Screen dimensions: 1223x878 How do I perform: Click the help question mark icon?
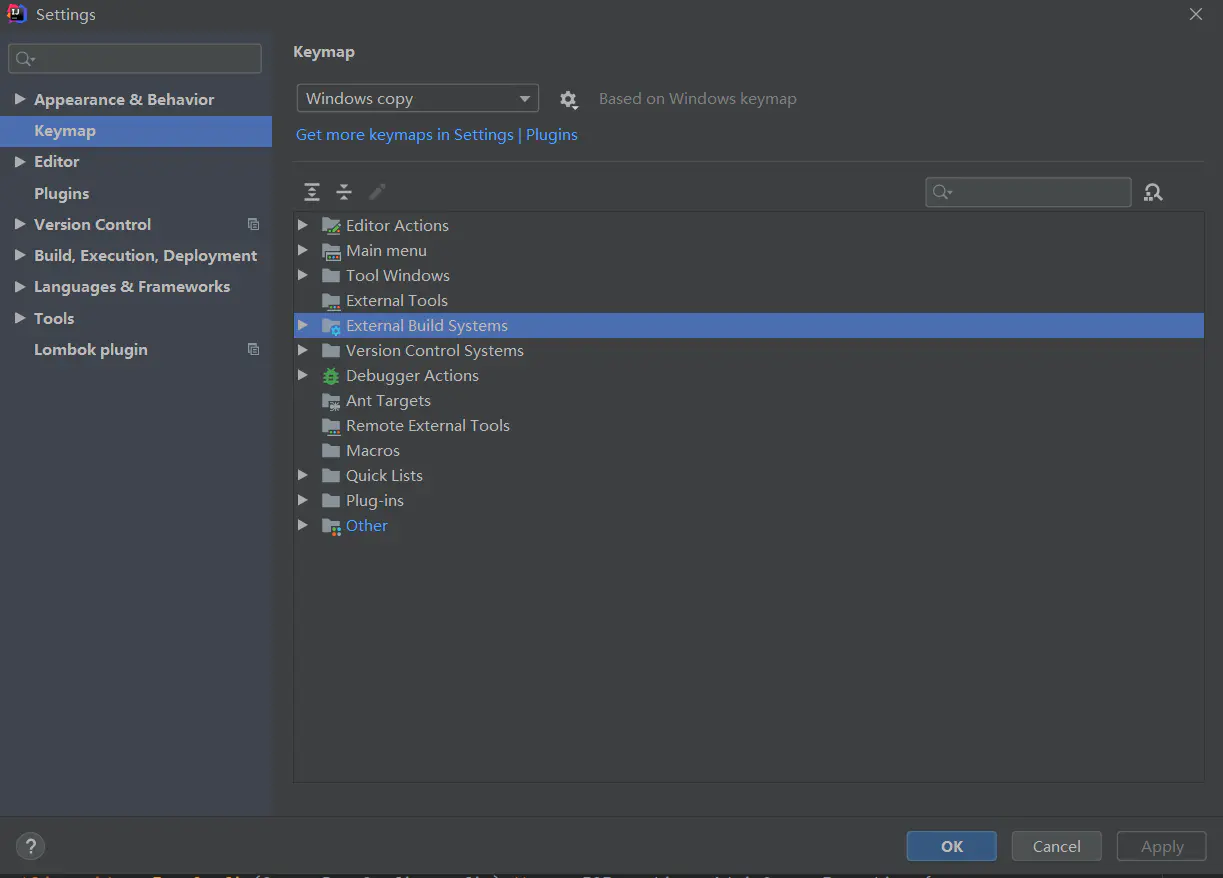(x=30, y=847)
